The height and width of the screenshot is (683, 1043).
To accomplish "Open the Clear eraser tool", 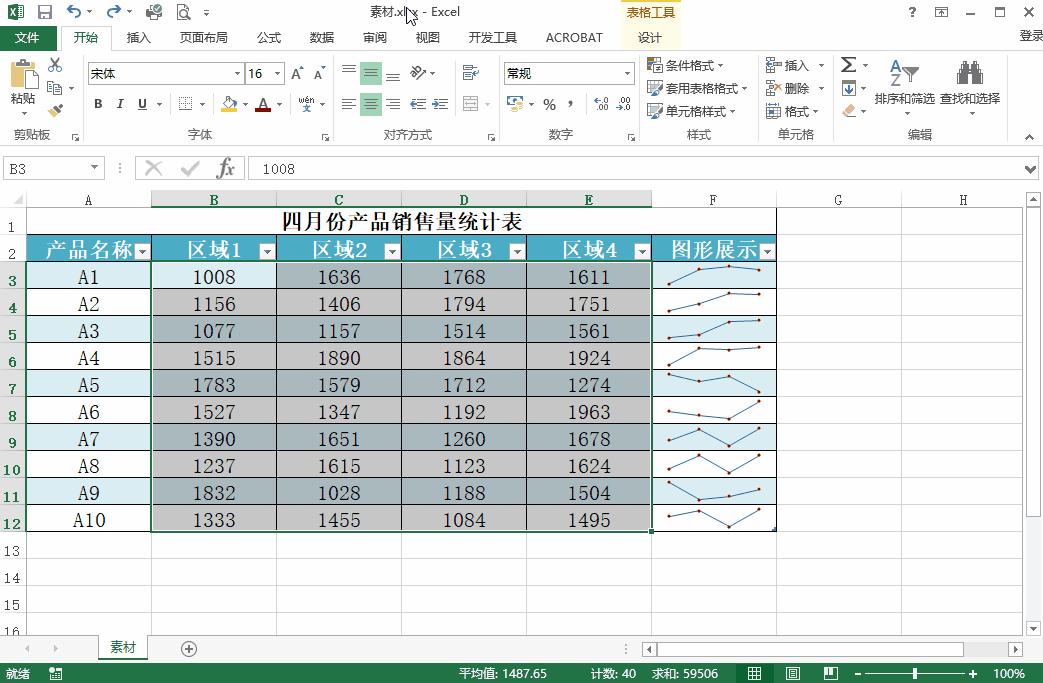I will pyautogui.click(x=849, y=110).
